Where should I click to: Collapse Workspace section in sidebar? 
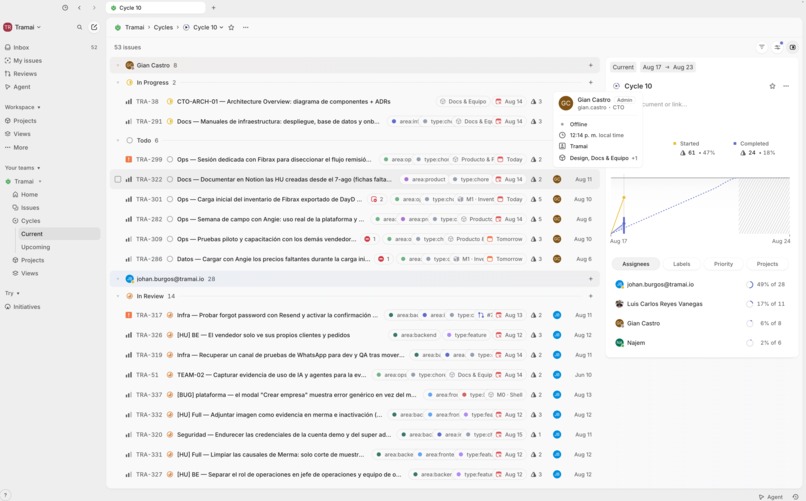click(23, 107)
